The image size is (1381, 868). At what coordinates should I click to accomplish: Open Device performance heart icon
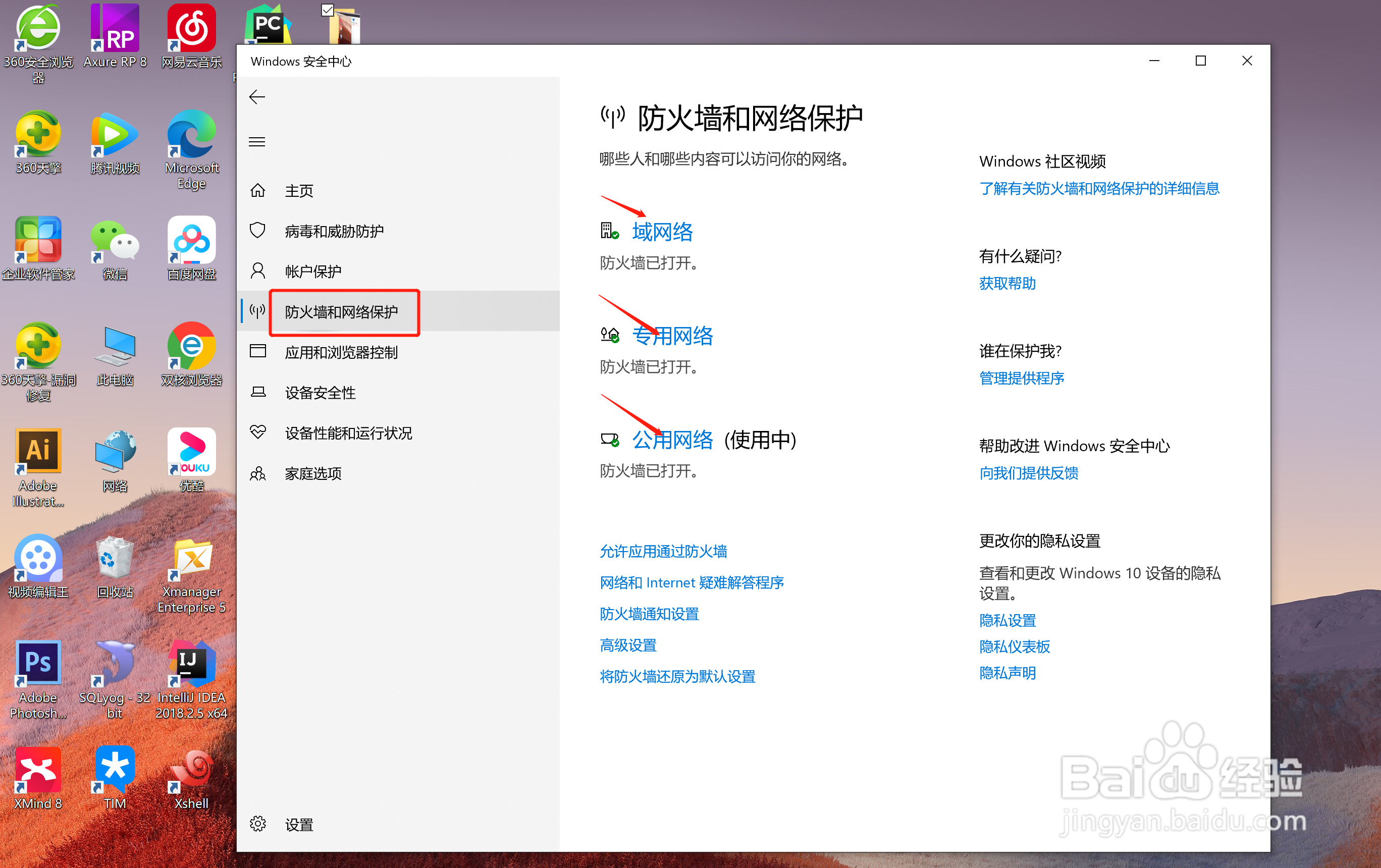(x=258, y=432)
